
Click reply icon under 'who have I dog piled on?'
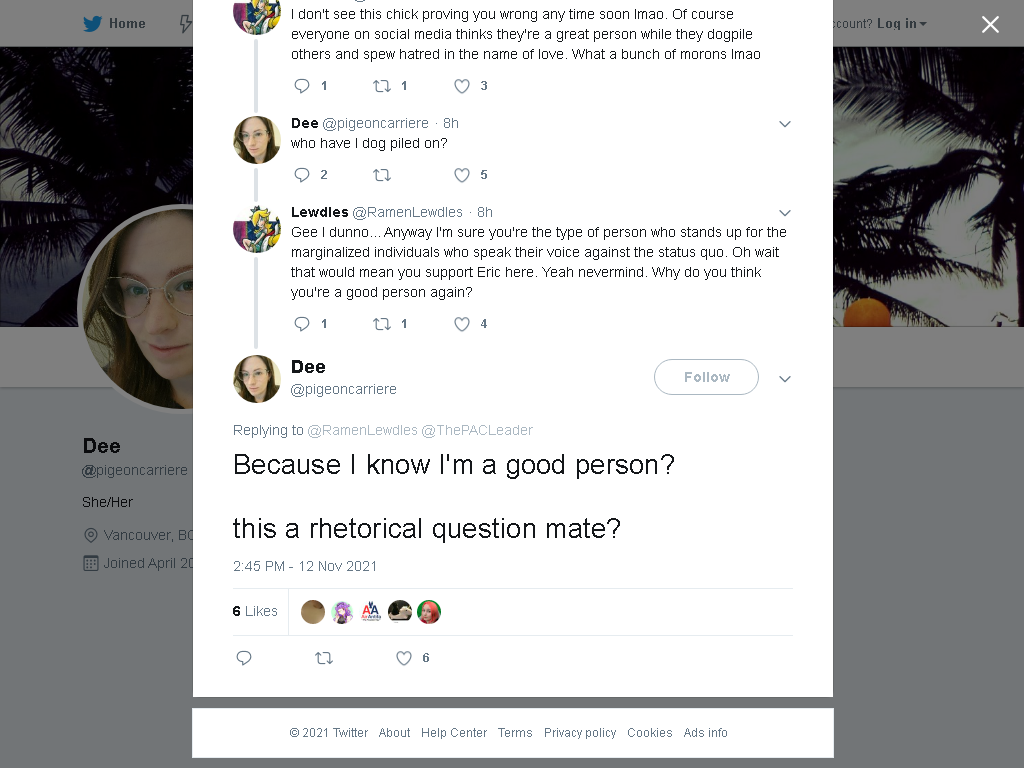pos(302,174)
